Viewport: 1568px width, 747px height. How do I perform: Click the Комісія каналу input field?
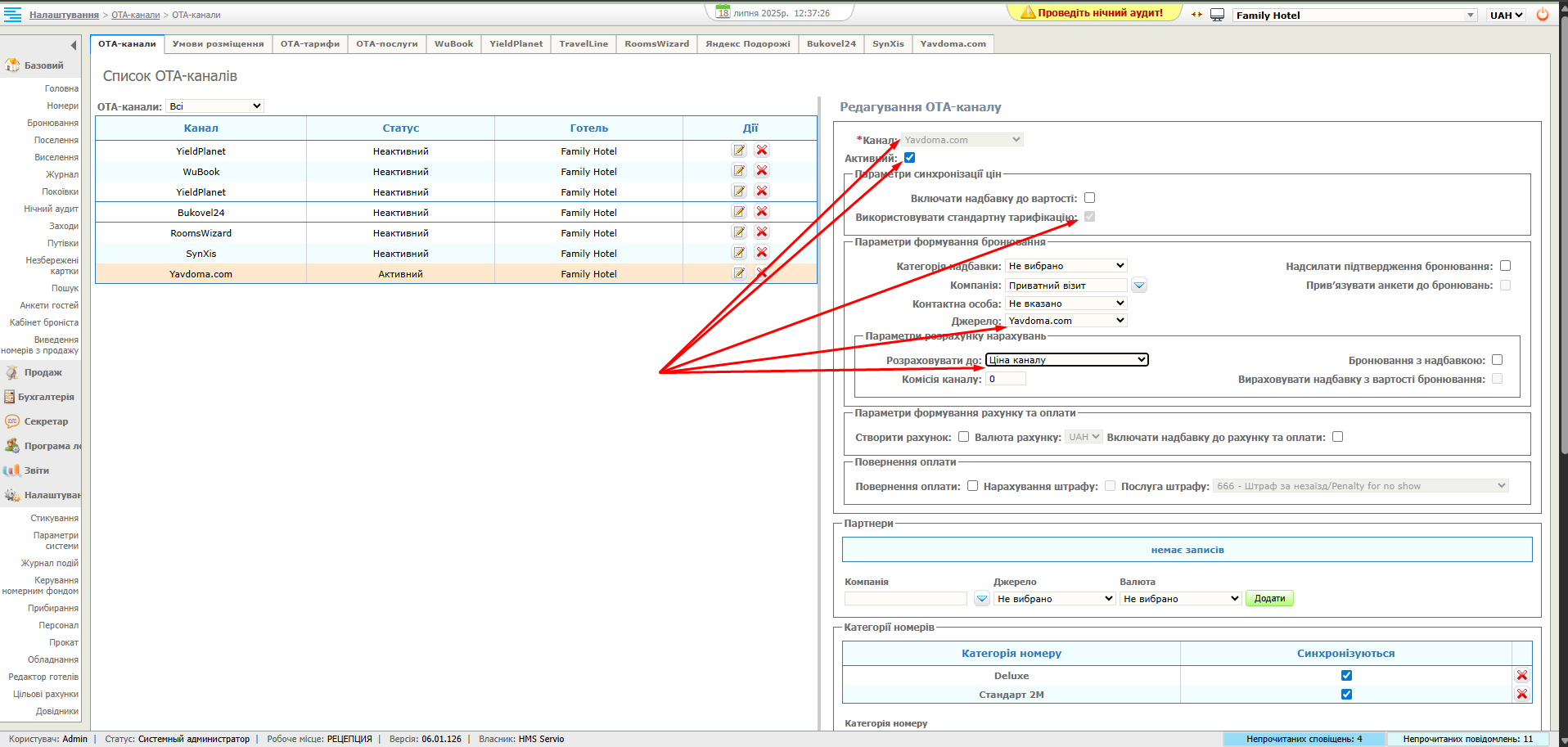1005,379
